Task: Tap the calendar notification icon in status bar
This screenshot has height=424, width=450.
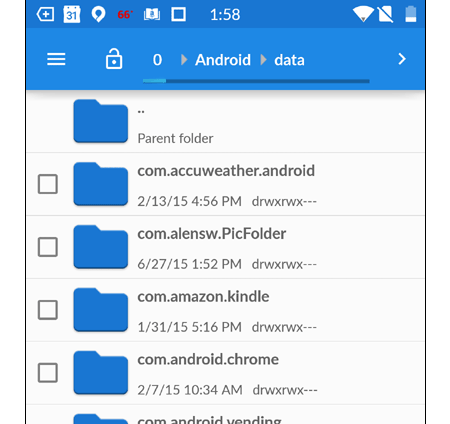Action: [x=72, y=14]
